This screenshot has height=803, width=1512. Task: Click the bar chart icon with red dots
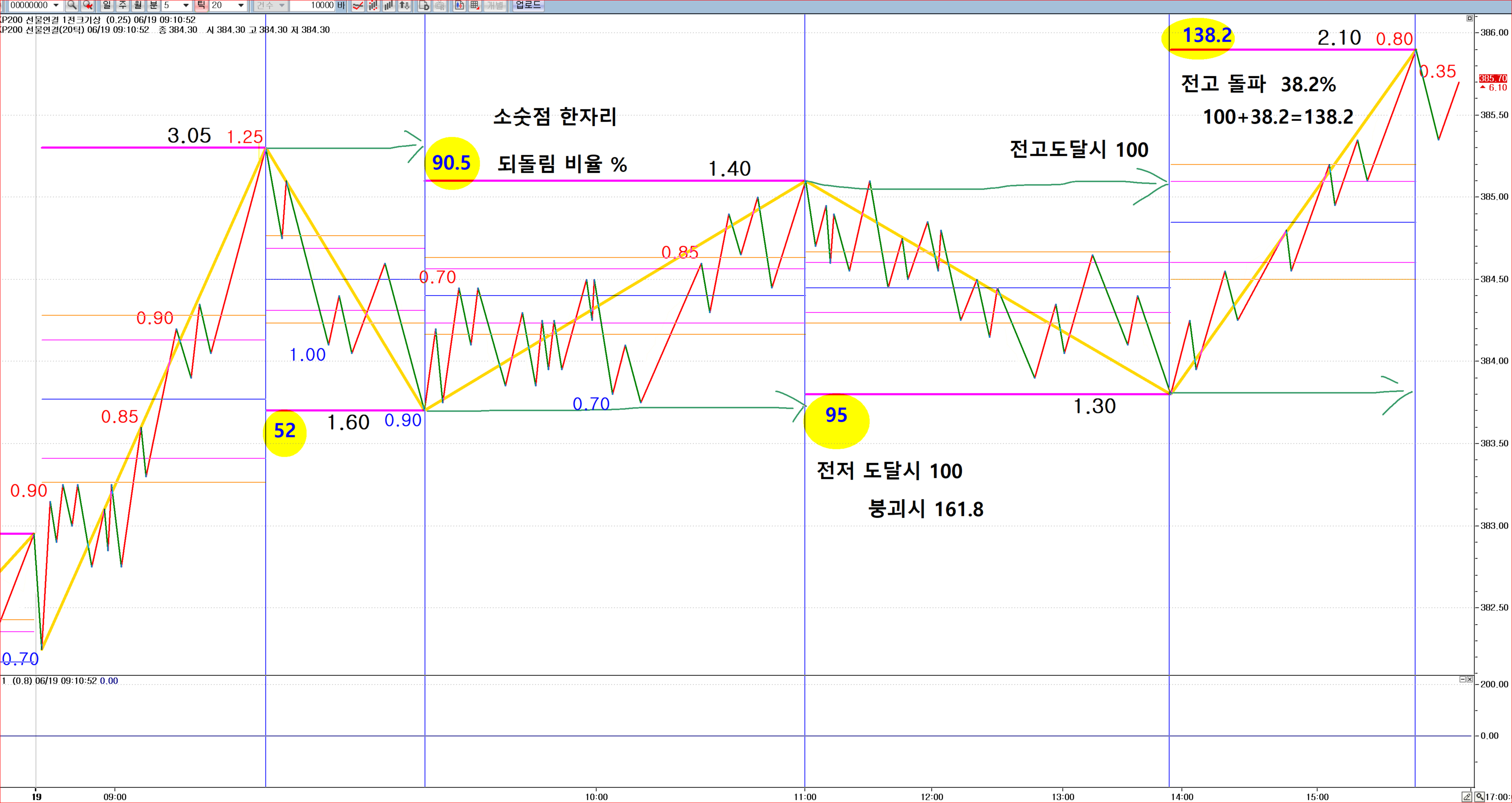point(373,5)
